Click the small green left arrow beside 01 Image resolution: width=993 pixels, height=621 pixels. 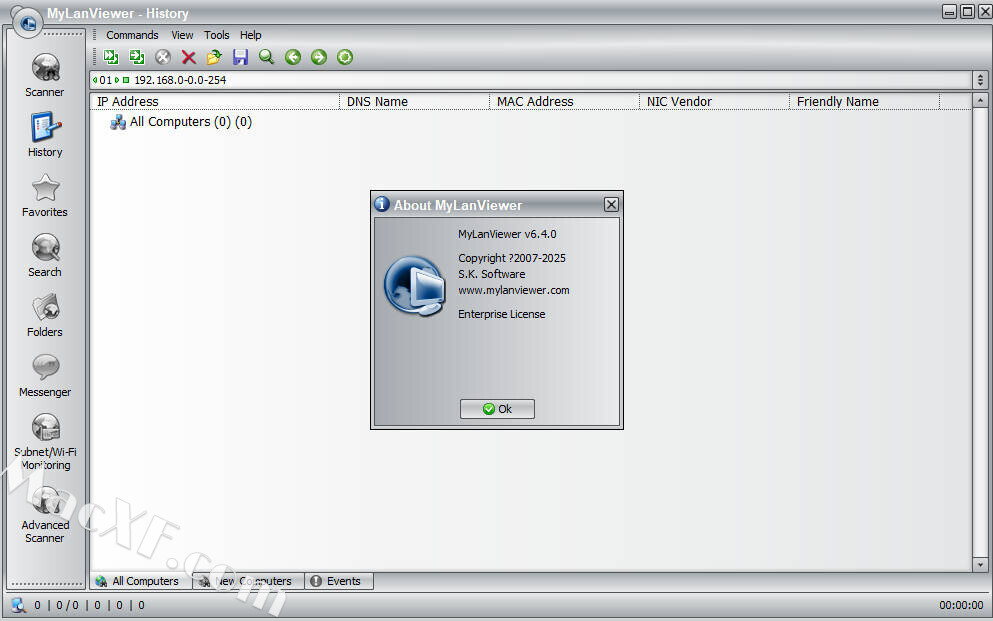95,80
